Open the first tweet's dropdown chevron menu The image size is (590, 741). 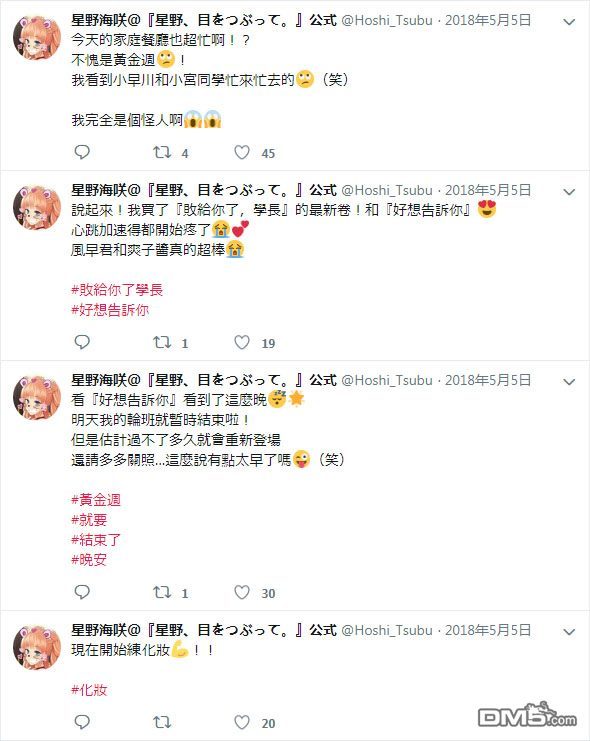click(569, 22)
